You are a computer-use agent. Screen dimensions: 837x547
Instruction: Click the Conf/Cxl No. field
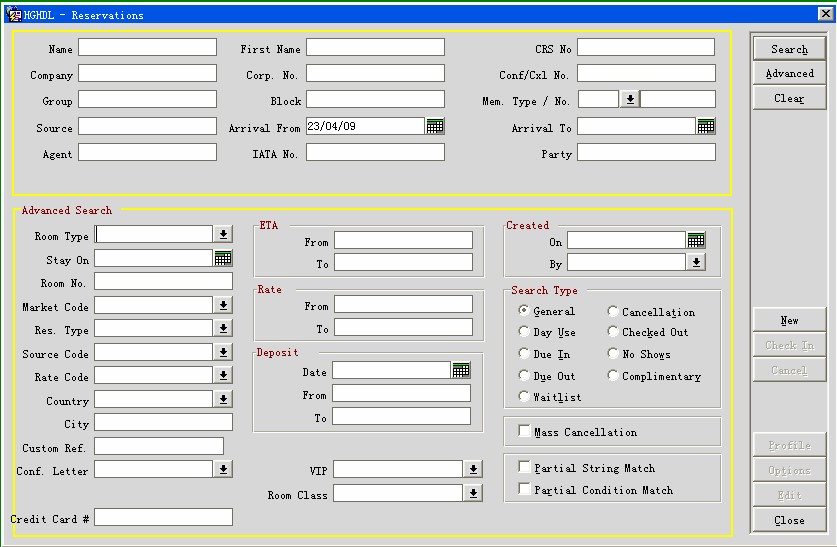click(x=646, y=73)
